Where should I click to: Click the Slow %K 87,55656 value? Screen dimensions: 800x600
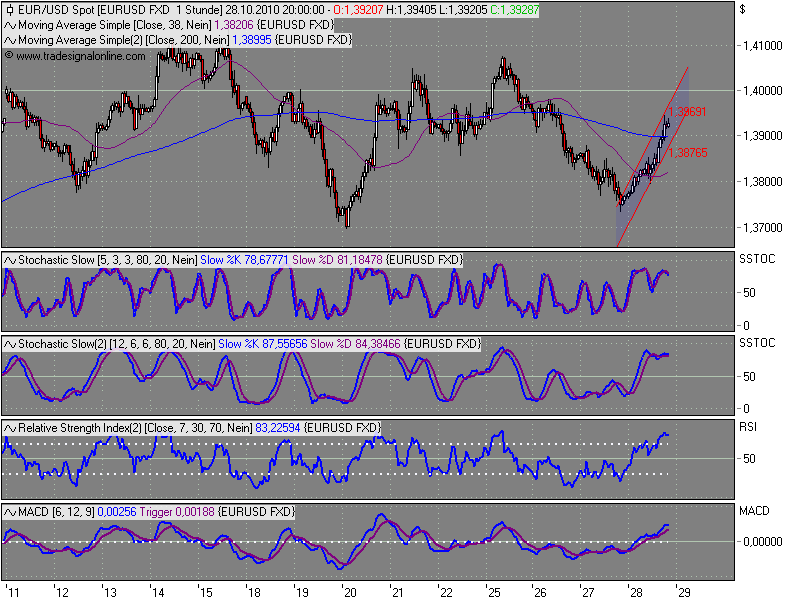coord(263,344)
